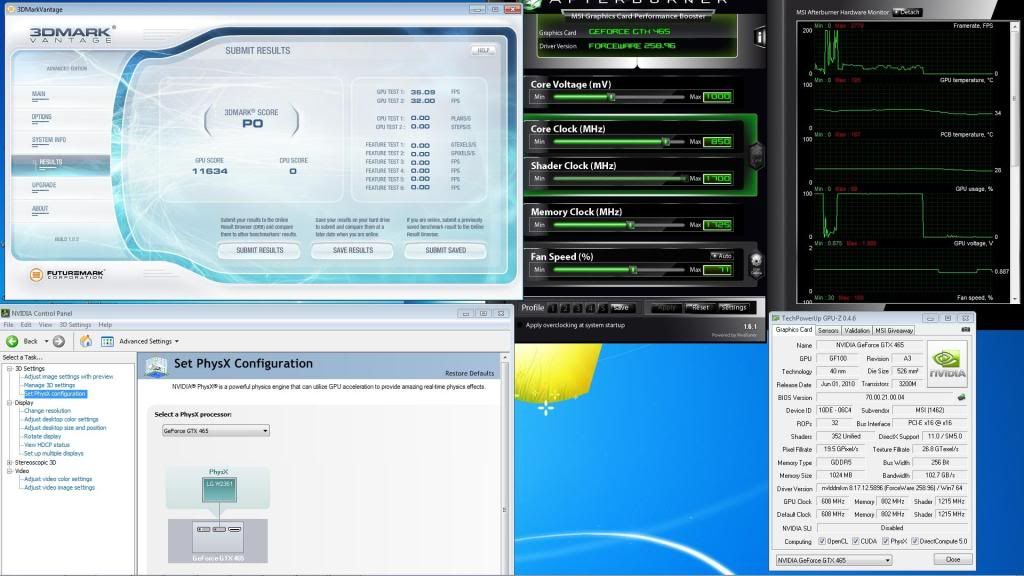
Task: Click the GPU-Z camera screenshot icon
Action: click(x=966, y=330)
